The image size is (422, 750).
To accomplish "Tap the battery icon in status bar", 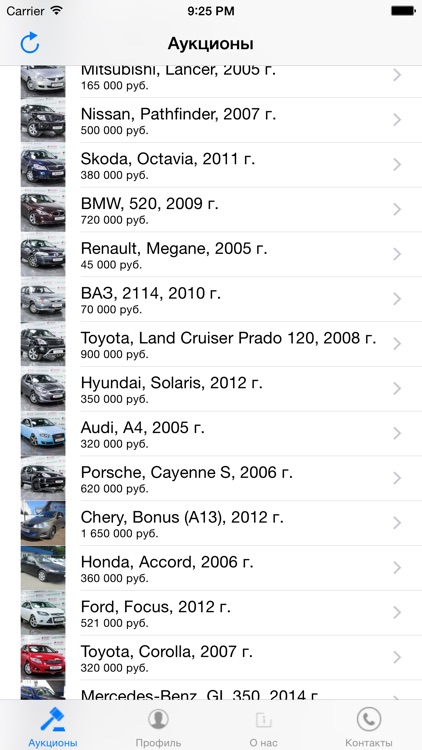I will point(403,11).
